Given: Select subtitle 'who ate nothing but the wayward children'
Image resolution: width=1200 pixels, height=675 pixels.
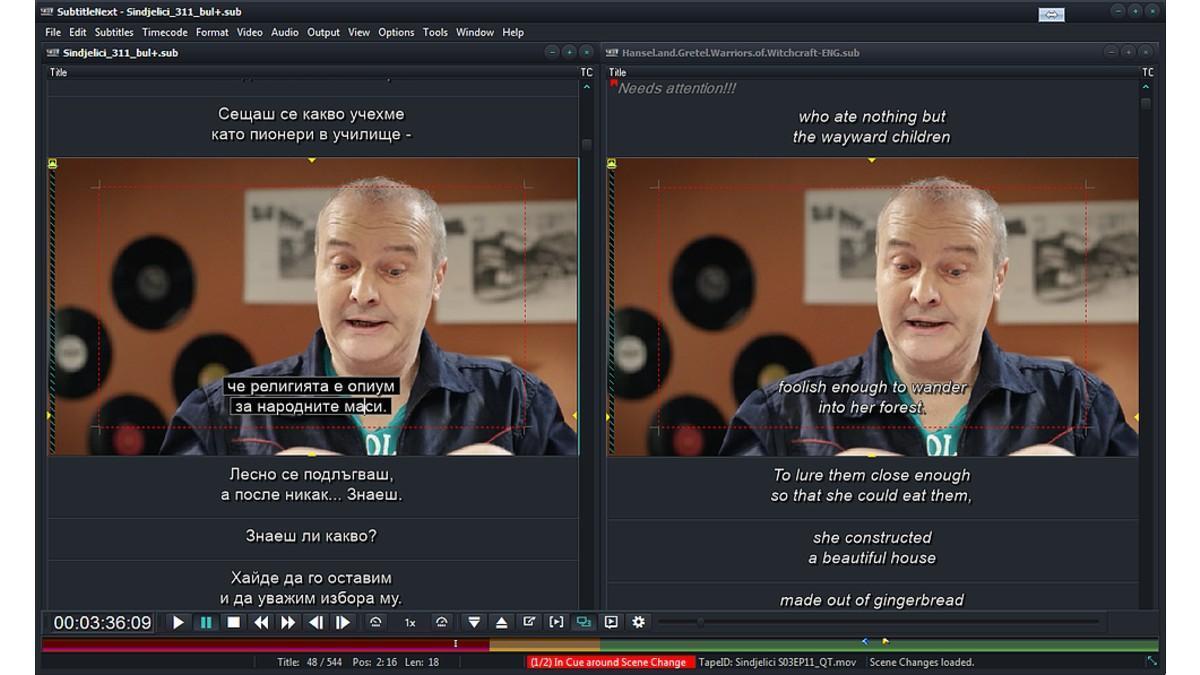Looking at the screenshot, I should coord(871,127).
